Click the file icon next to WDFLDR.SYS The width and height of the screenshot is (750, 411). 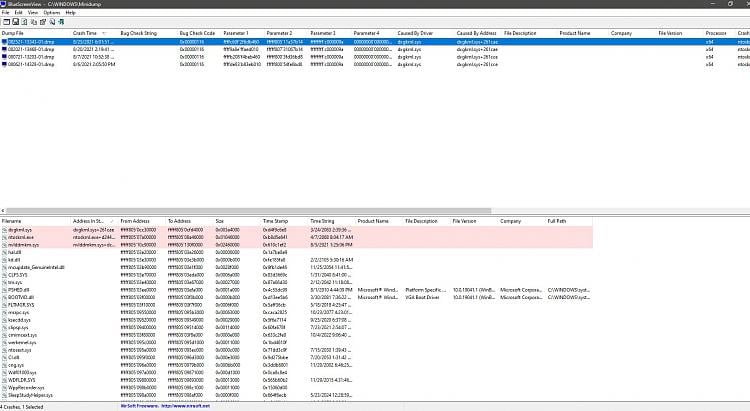tap(4, 380)
